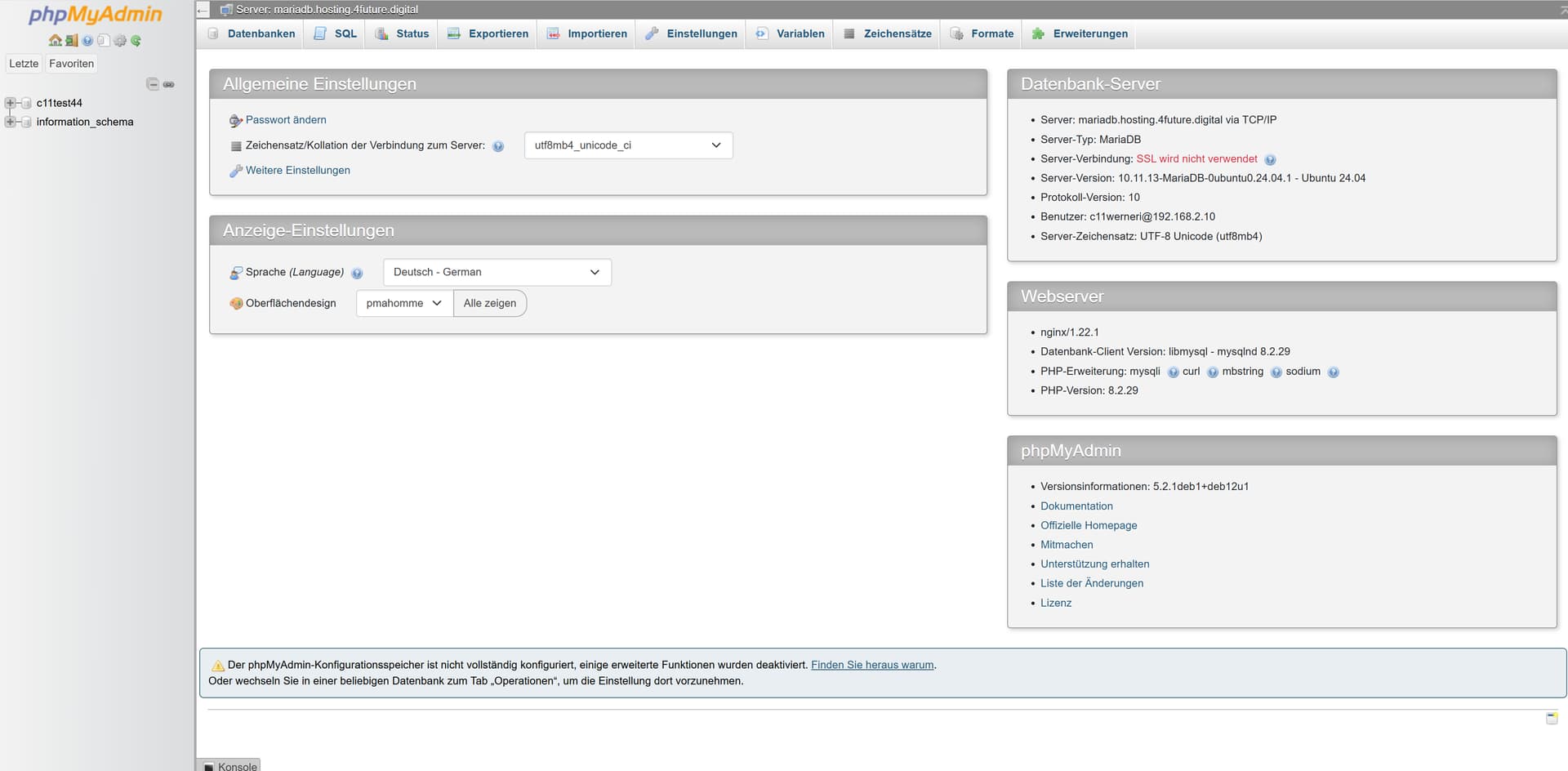
Task: Open the connection collation dropdown utf8mb4_unicode_ci
Action: point(627,145)
